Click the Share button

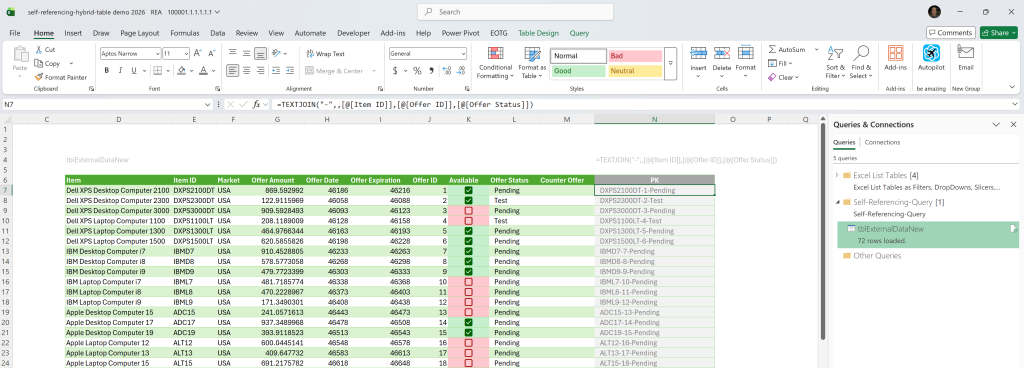tap(999, 33)
